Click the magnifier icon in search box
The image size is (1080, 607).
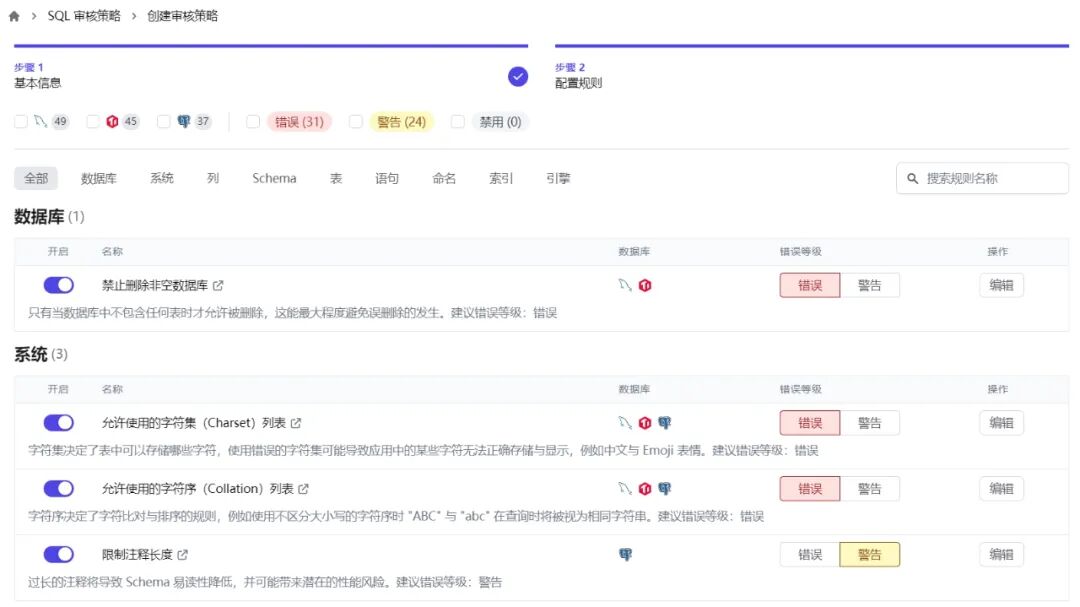[913, 178]
